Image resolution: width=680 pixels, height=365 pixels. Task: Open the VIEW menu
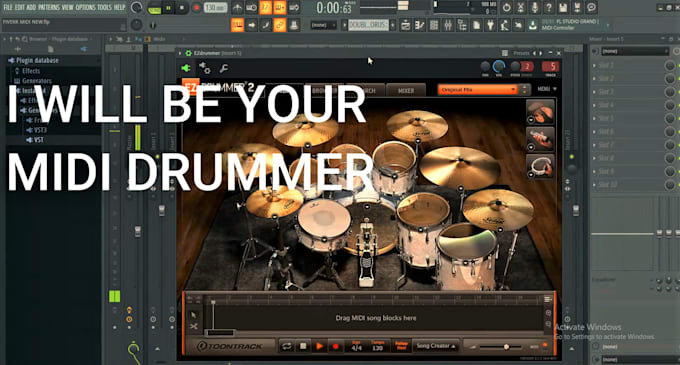point(67,7)
